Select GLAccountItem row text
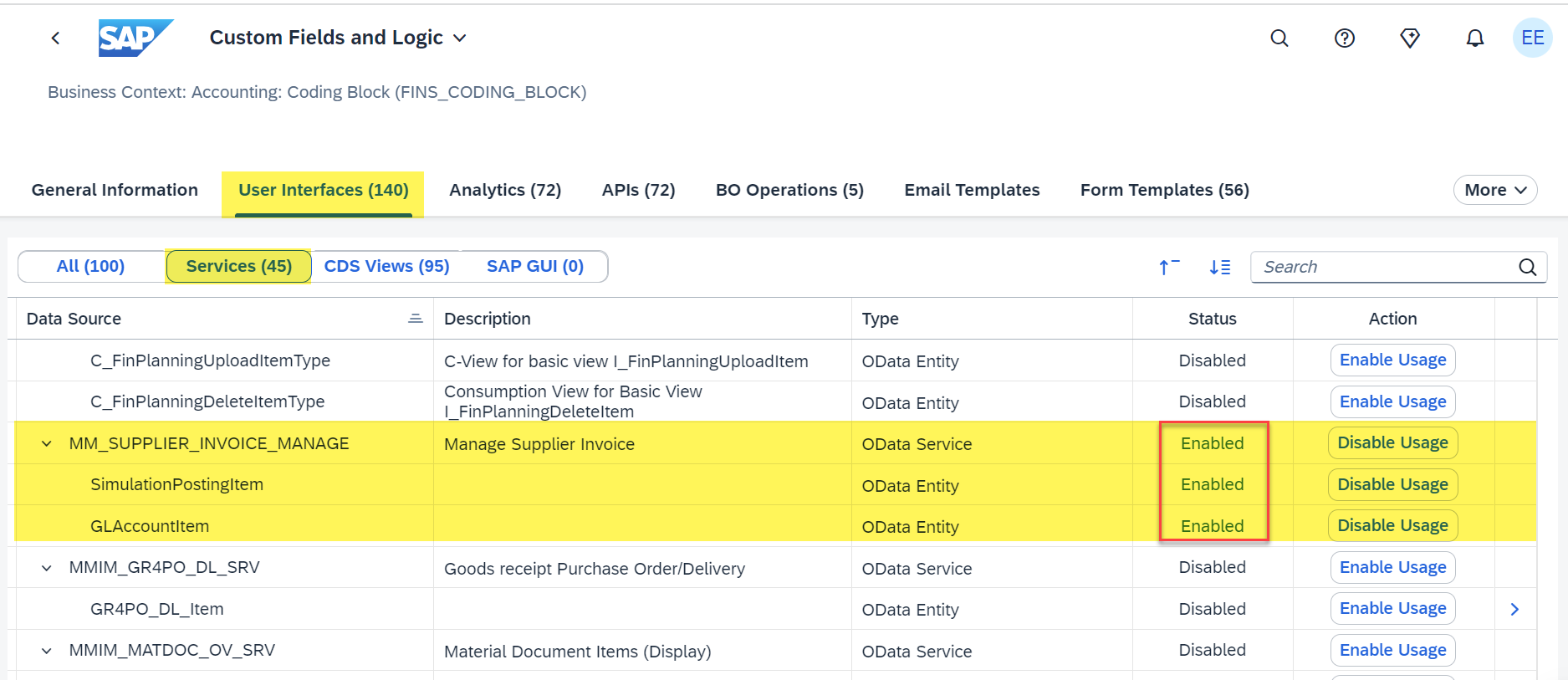This screenshot has width=1568, height=680. click(150, 526)
